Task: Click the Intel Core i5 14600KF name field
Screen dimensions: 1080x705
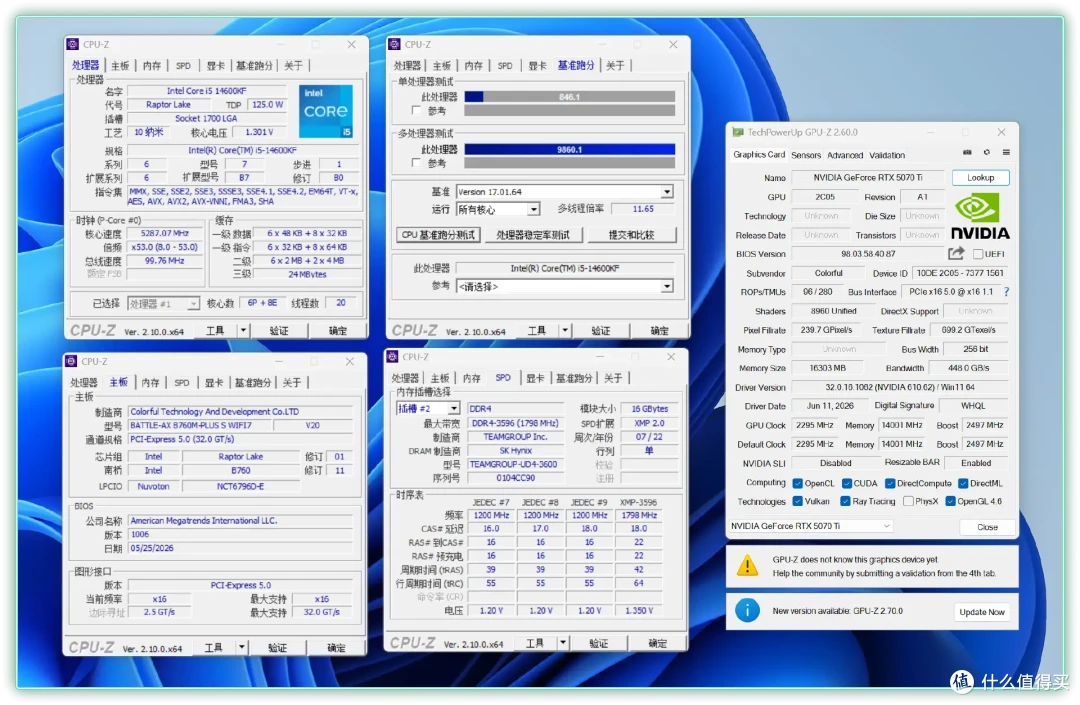Action: click(x=207, y=91)
